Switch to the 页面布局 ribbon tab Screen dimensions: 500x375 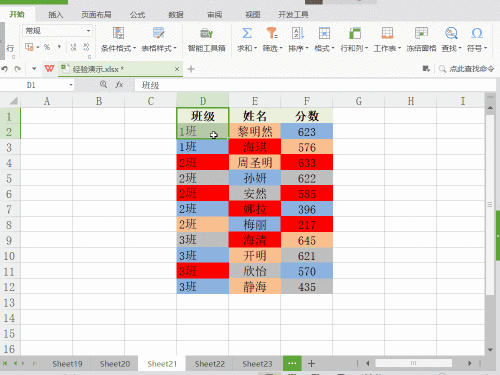(x=96, y=15)
